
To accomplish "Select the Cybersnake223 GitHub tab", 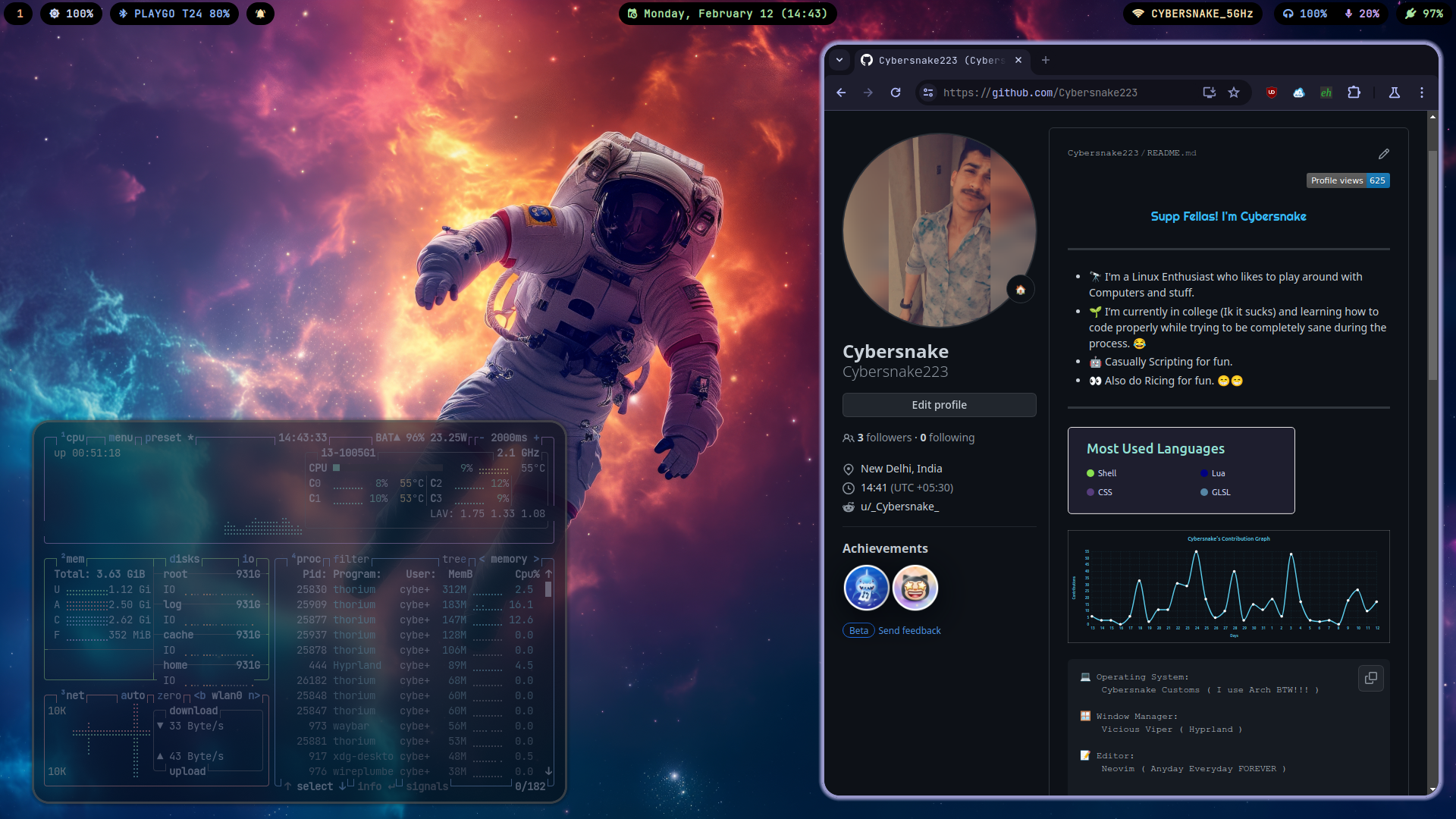I will coord(940,60).
